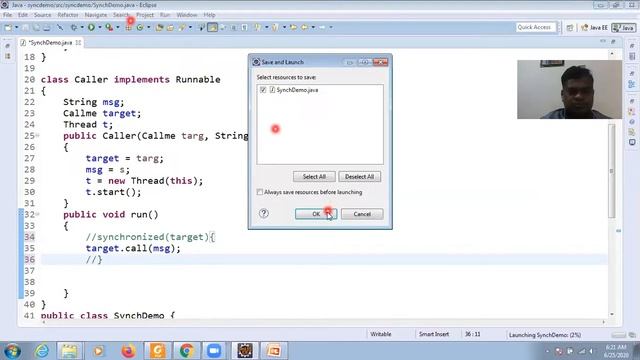The width and height of the screenshot is (640, 360).
Task: Click help question mark in dialog
Action: coord(264,213)
